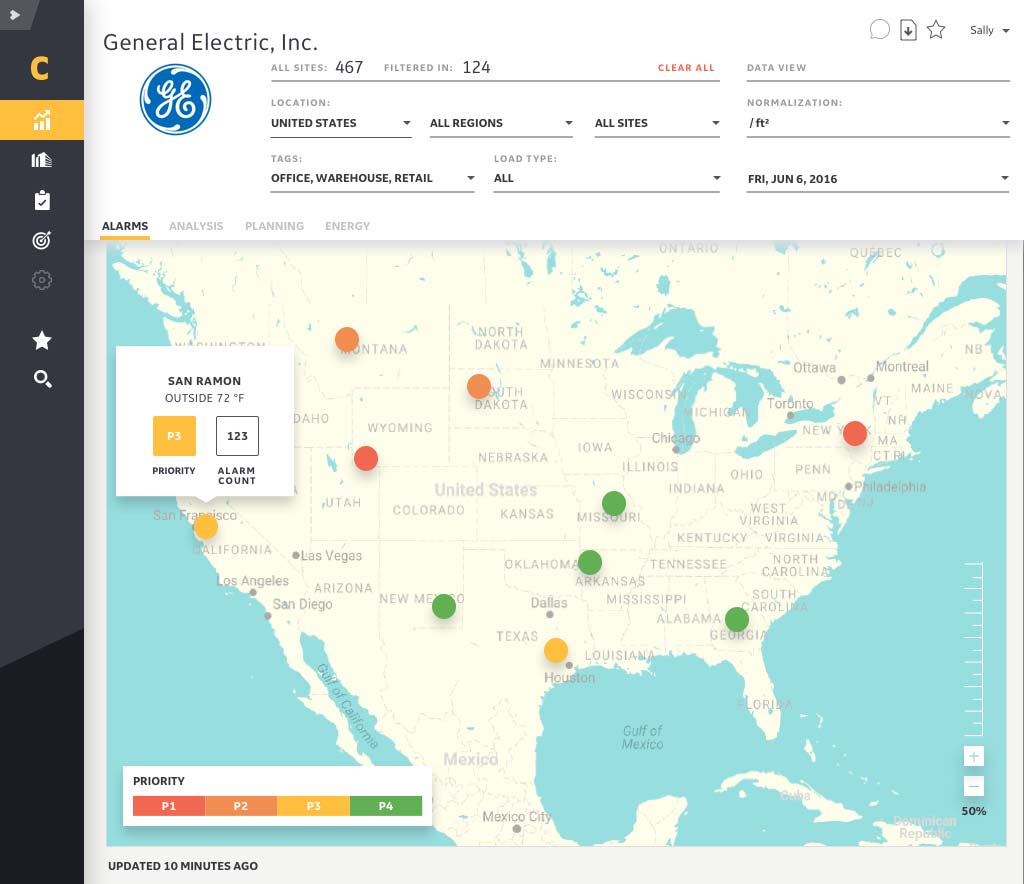Select the green Missouri alarm marker
This screenshot has width=1024, height=884.
pos(613,503)
